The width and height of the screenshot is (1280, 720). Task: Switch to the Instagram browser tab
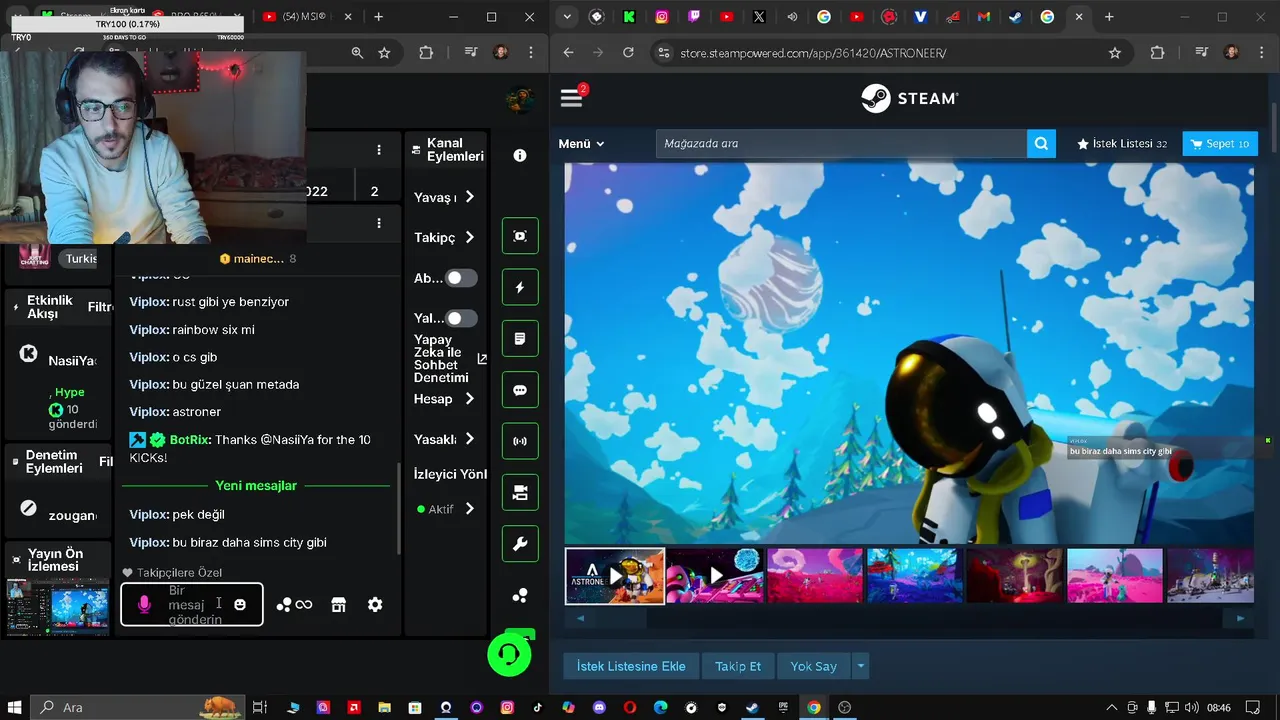coord(662,17)
